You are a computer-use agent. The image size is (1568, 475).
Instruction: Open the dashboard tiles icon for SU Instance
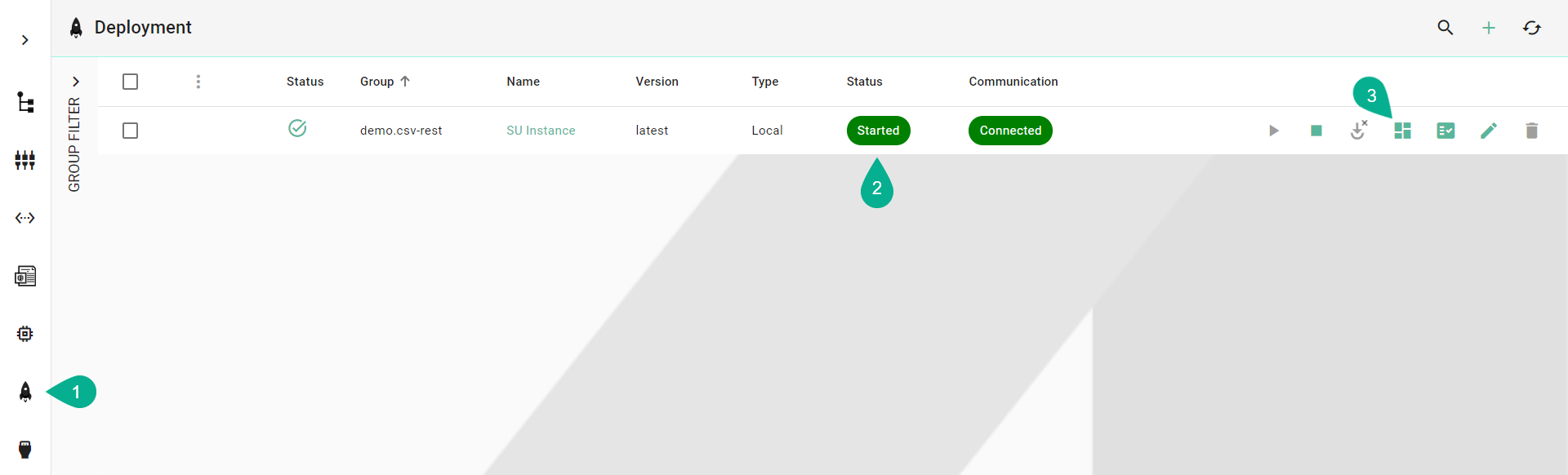tap(1402, 131)
